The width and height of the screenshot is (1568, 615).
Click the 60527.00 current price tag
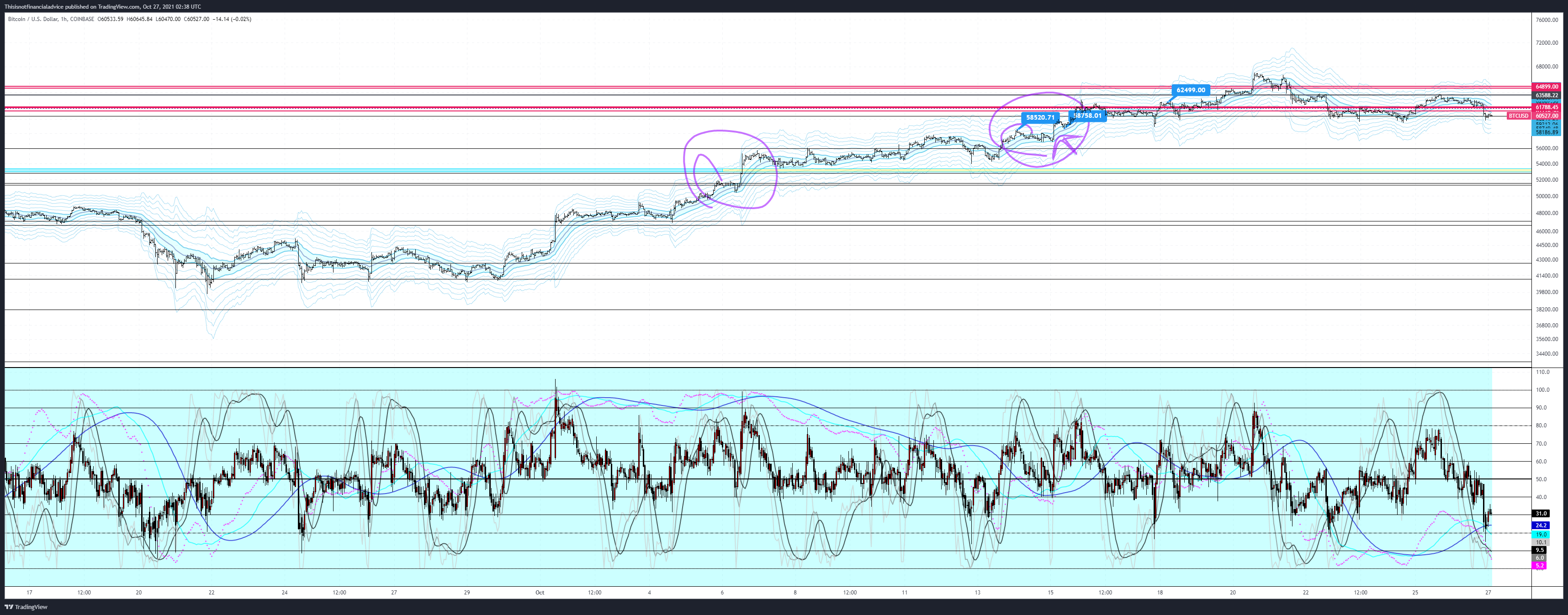coord(1547,116)
